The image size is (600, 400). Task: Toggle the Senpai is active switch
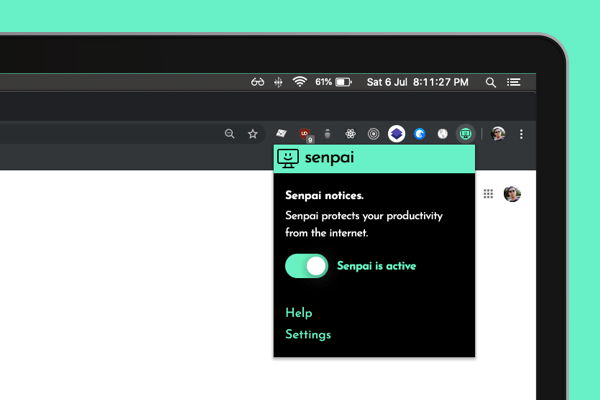point(306,266)
